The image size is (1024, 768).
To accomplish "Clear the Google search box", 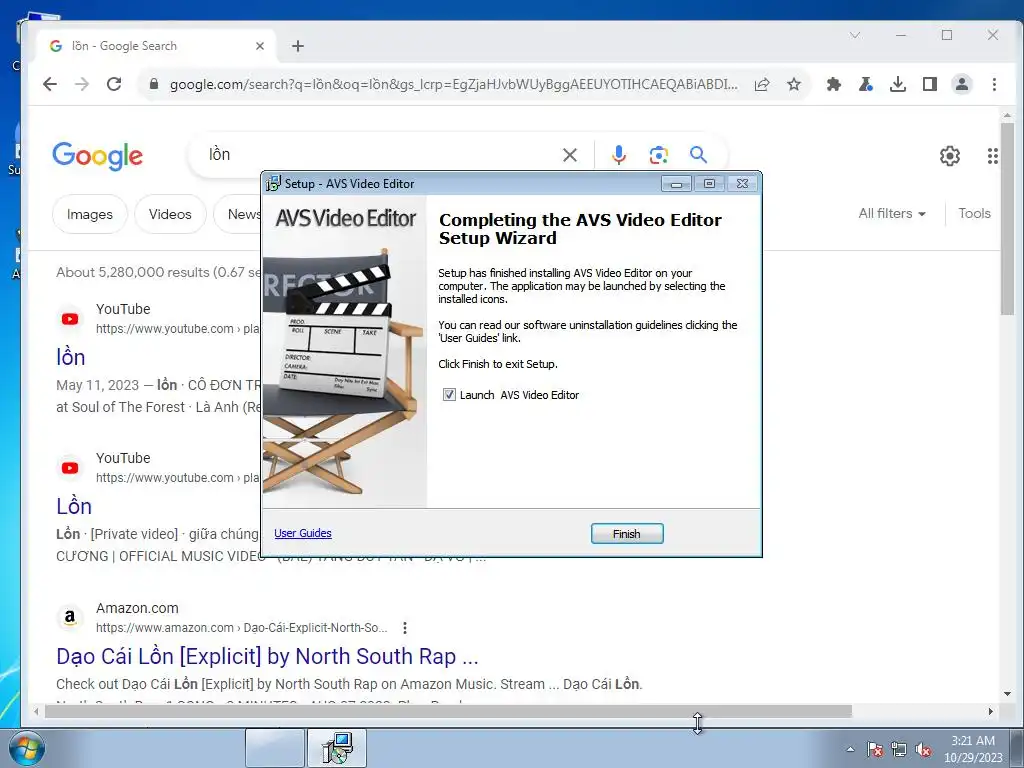I will (x=570, y=155).
